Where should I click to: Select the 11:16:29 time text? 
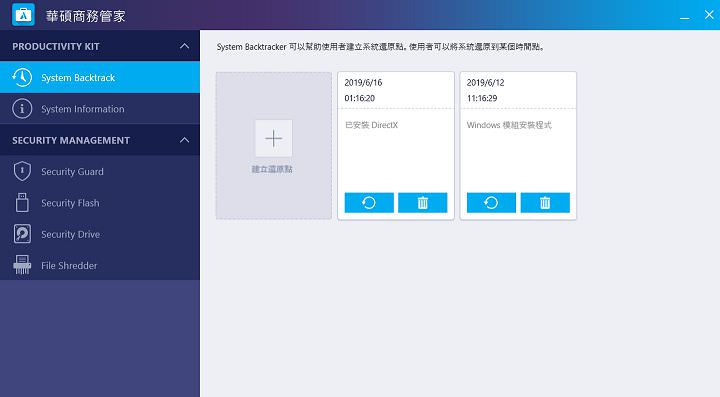pos(482,98)
